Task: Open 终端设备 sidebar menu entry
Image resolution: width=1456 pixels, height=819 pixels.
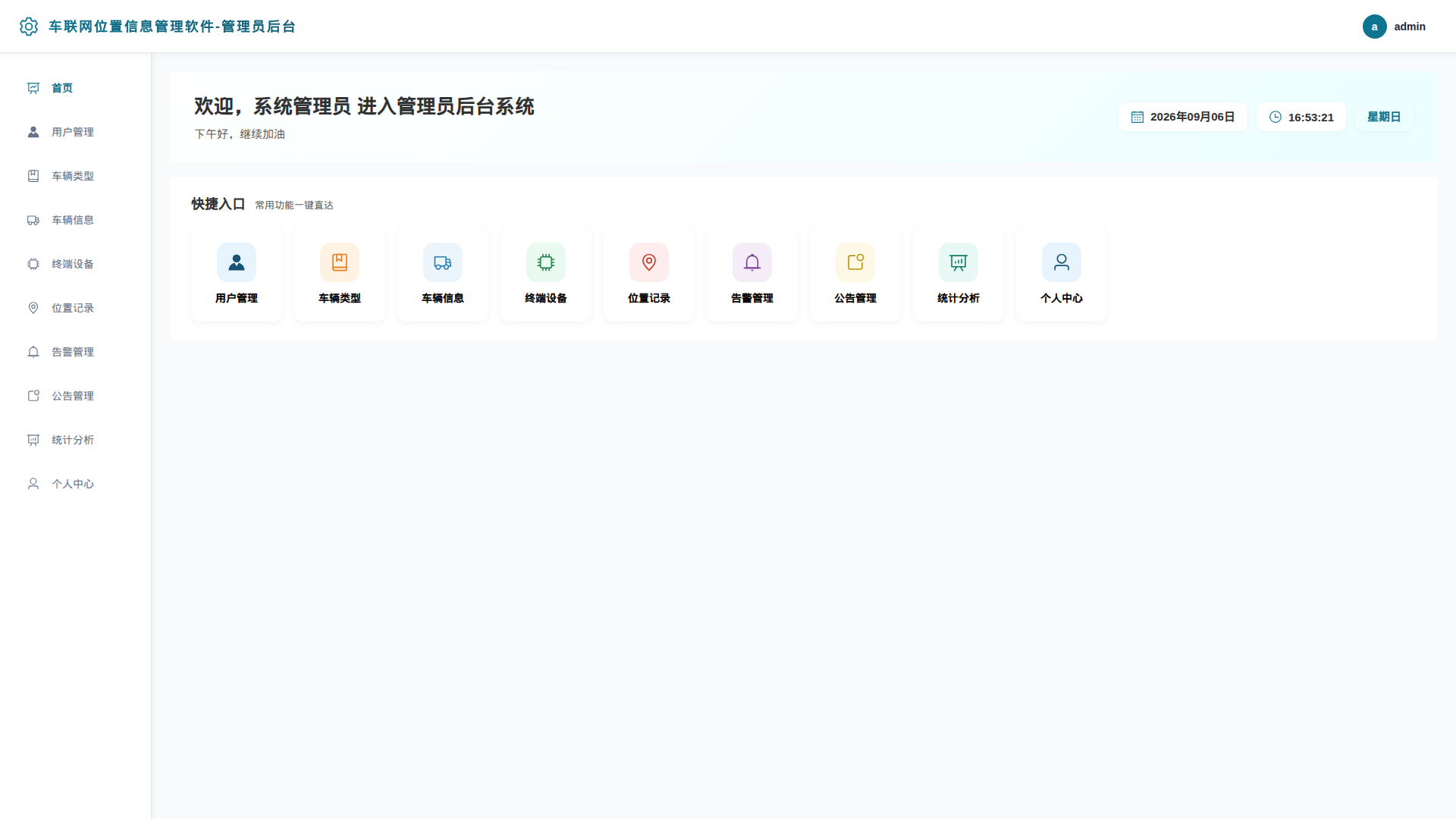Action: pos(76,264)
